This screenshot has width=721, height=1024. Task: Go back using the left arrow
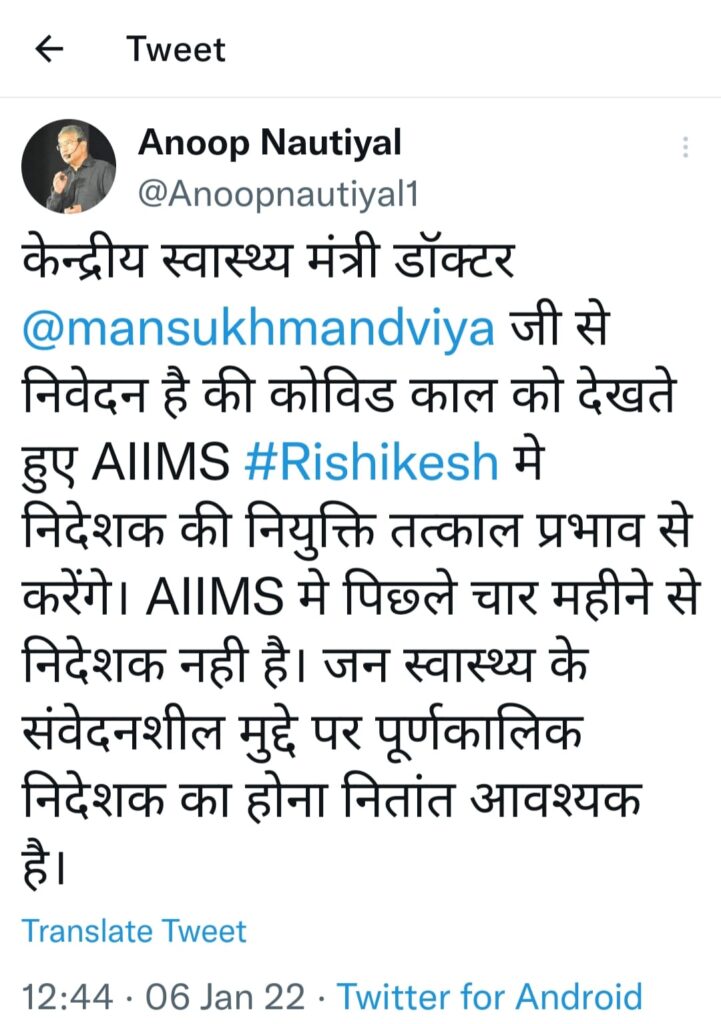coord(49,49)
